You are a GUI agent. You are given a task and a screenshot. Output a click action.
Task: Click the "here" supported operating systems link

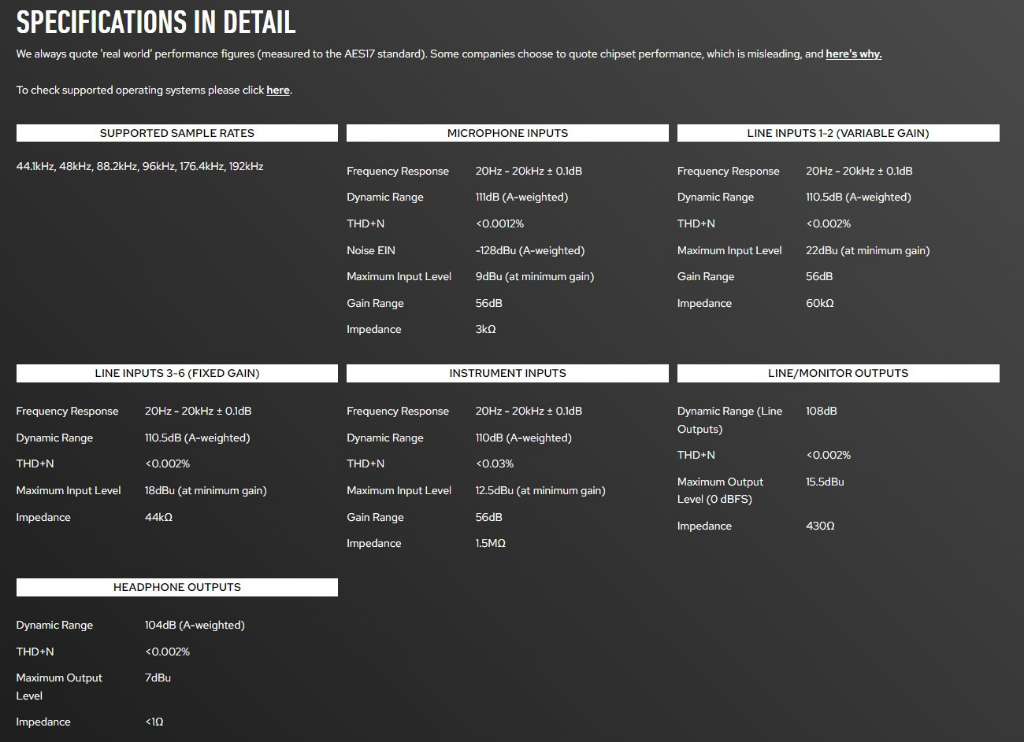click(x=278, y=90)
